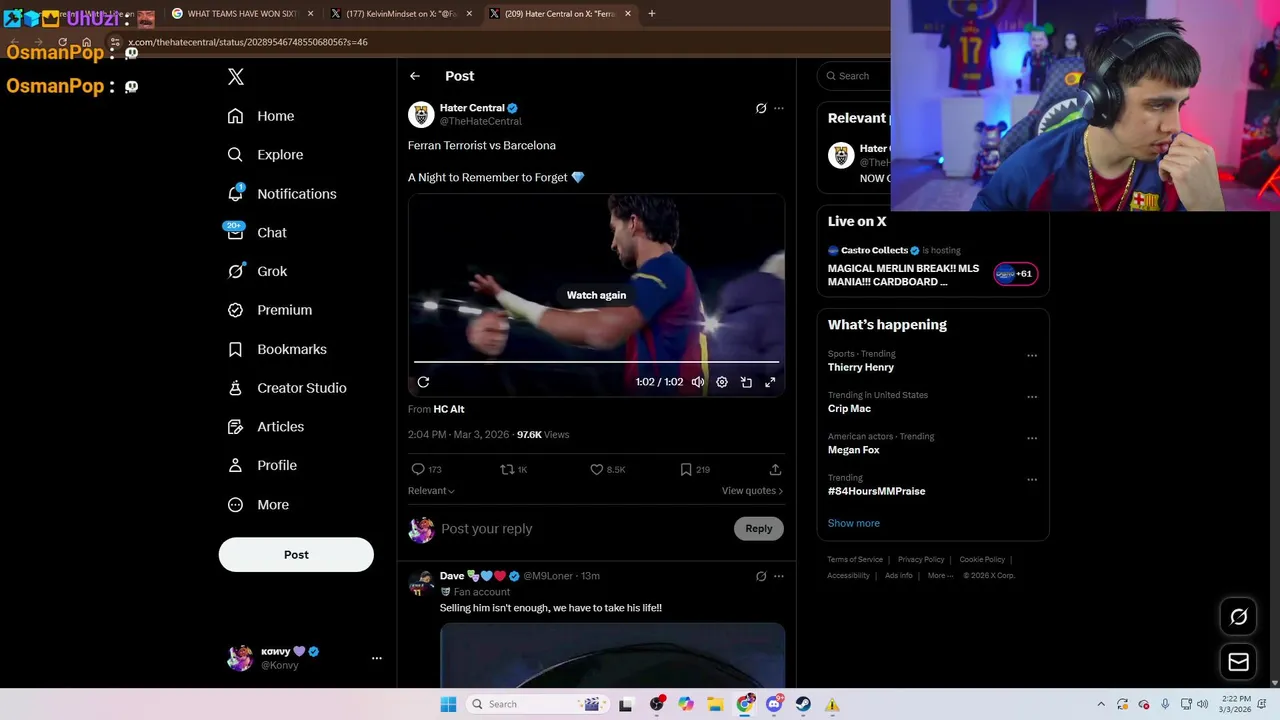This screenshot has width=1280, height=720.
Task: Click the repost icon showing 1K
Action: pyautogui.click(x=514, y=469)
